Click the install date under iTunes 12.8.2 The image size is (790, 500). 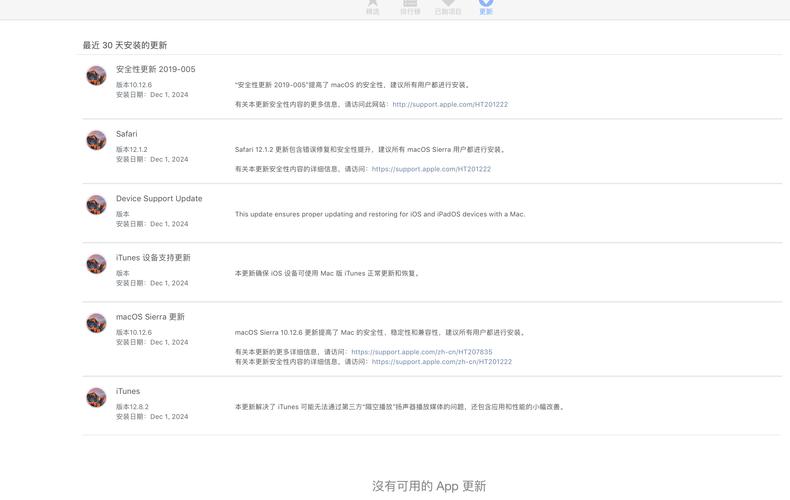pos(152,416)
